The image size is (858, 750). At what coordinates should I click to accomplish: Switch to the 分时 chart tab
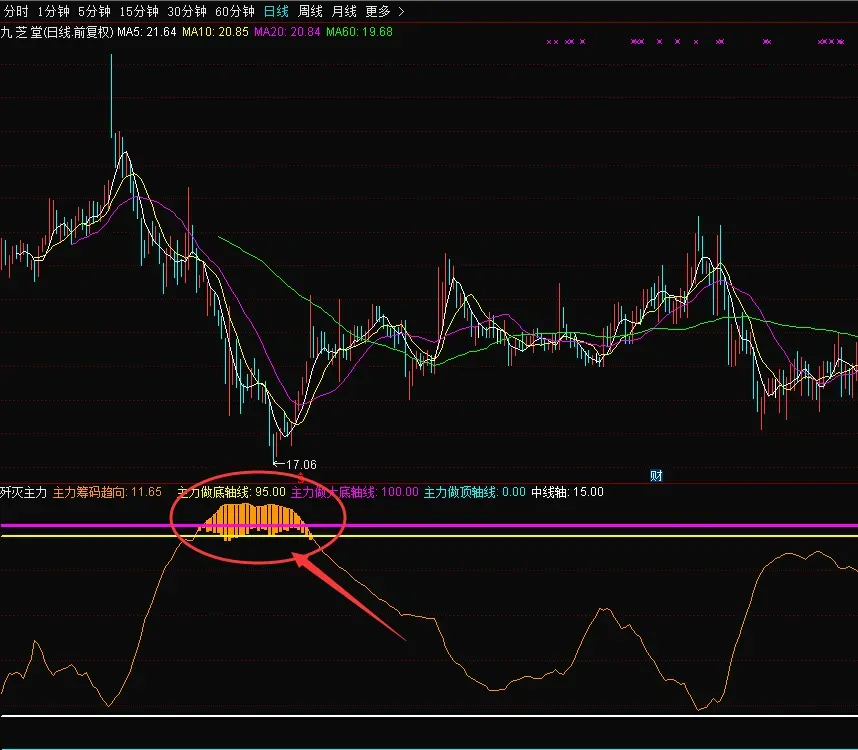(16, 11)
